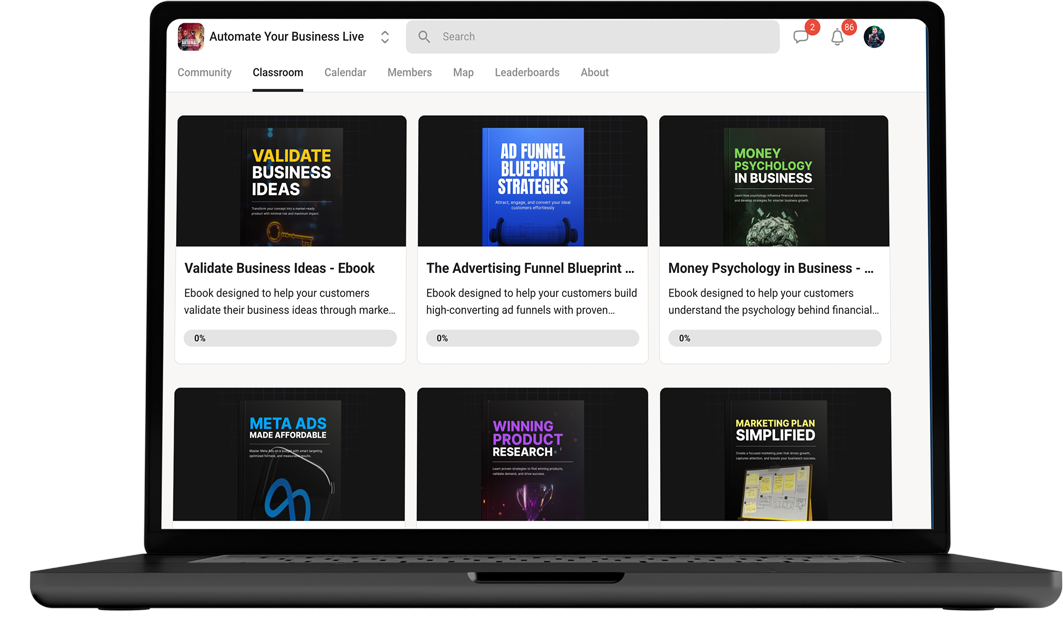This screenshot has width=1063, height=638.
Task: Click progress bar under Money Psychology course
Action: [x=774, y=338]
